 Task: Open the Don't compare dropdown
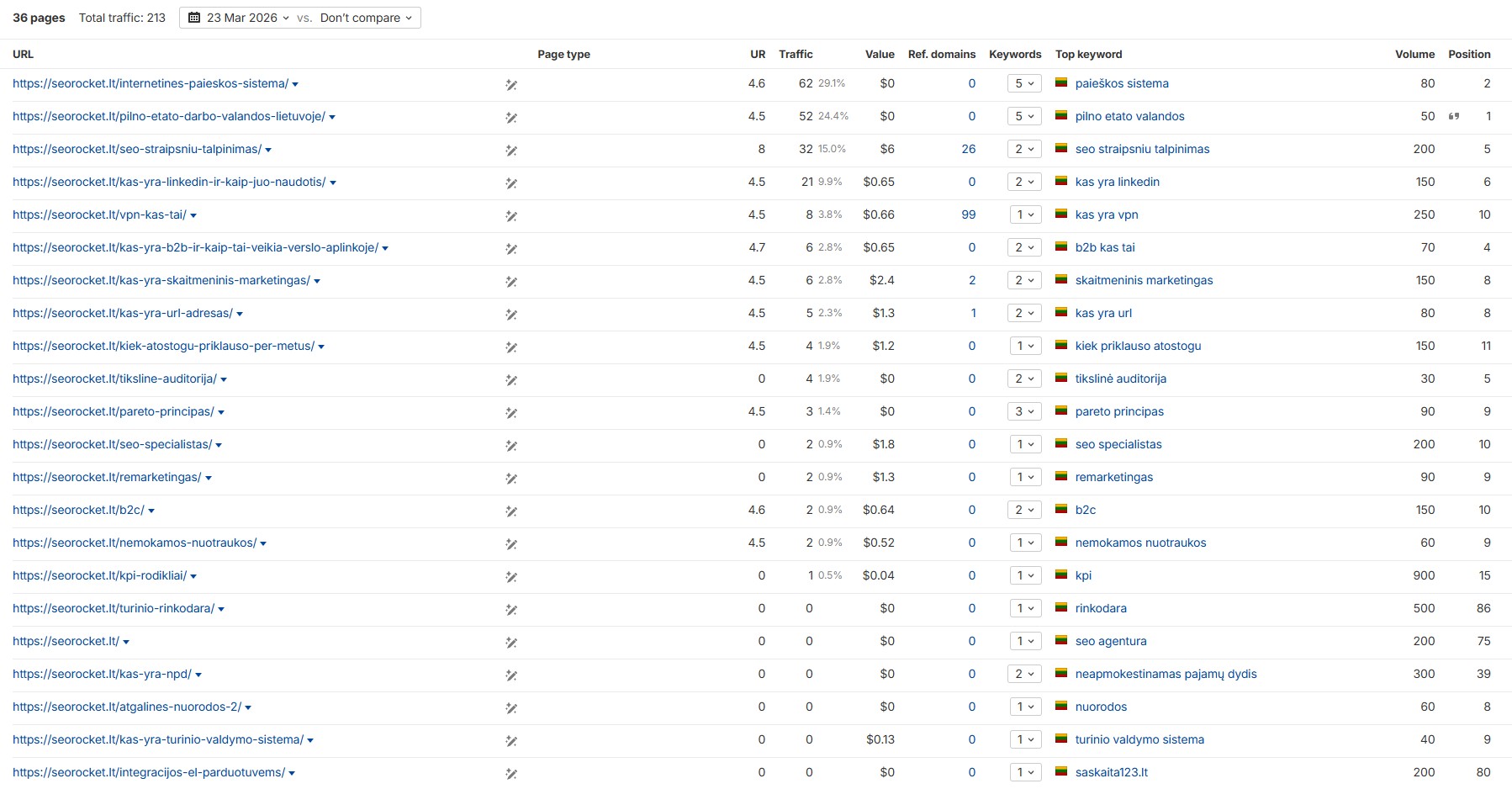(x=367, y=18)
